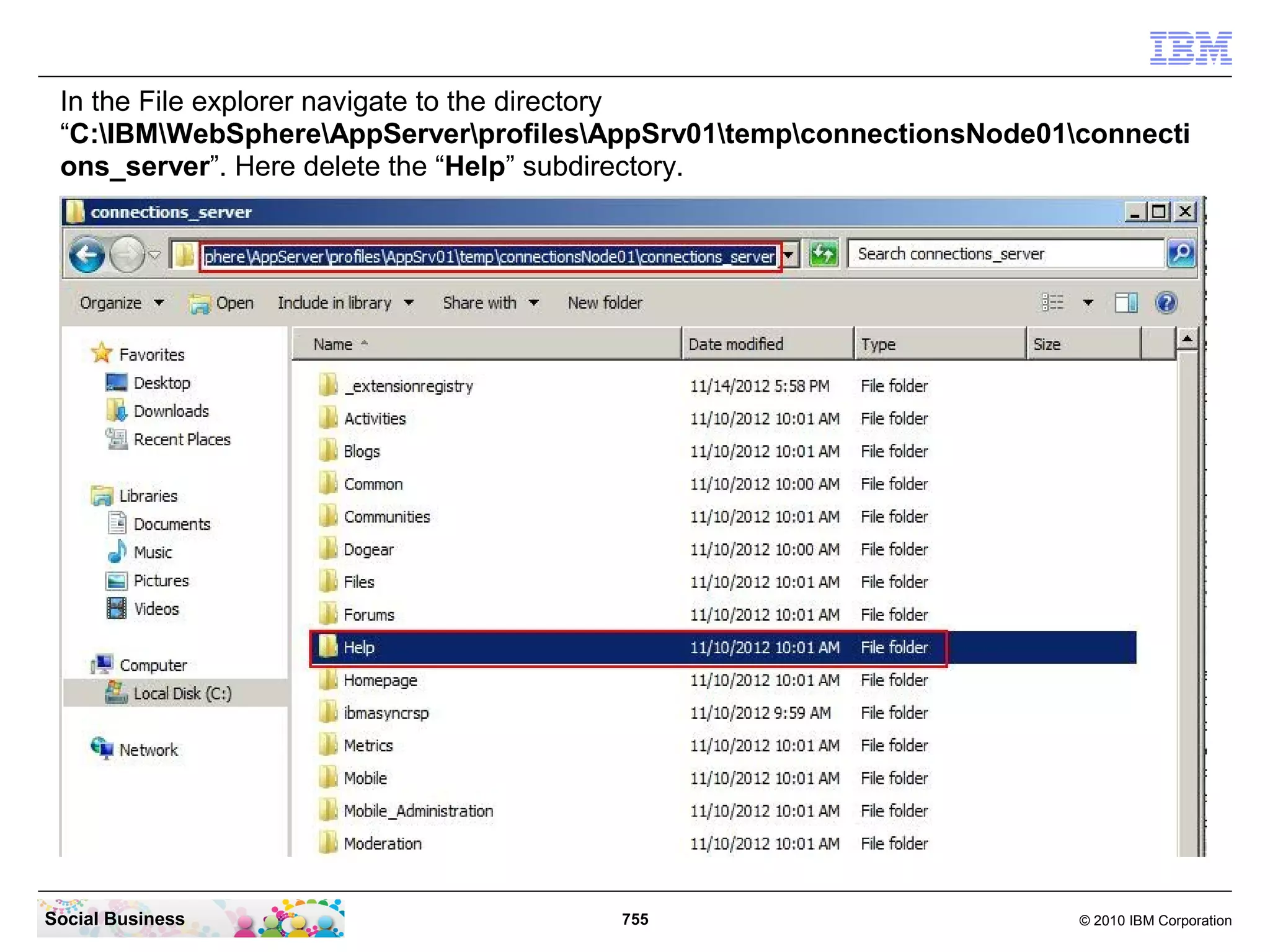Click the Help folder name
Image resolution: width=1270 pixels, height=952 pixels.
tap(359, 648)
